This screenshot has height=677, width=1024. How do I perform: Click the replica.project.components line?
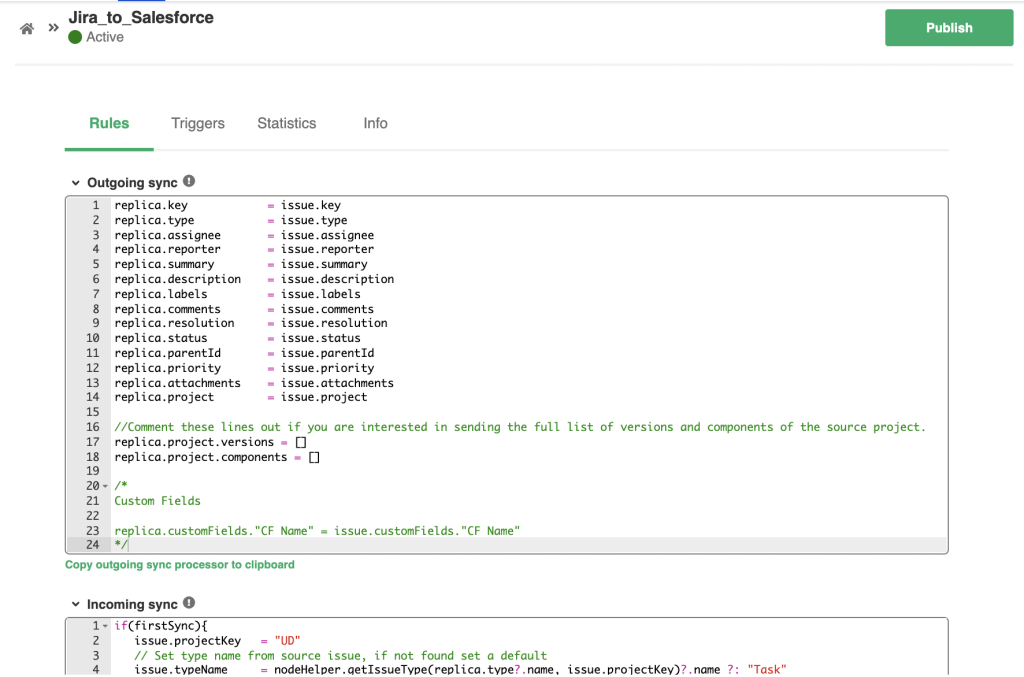[217, 457]
